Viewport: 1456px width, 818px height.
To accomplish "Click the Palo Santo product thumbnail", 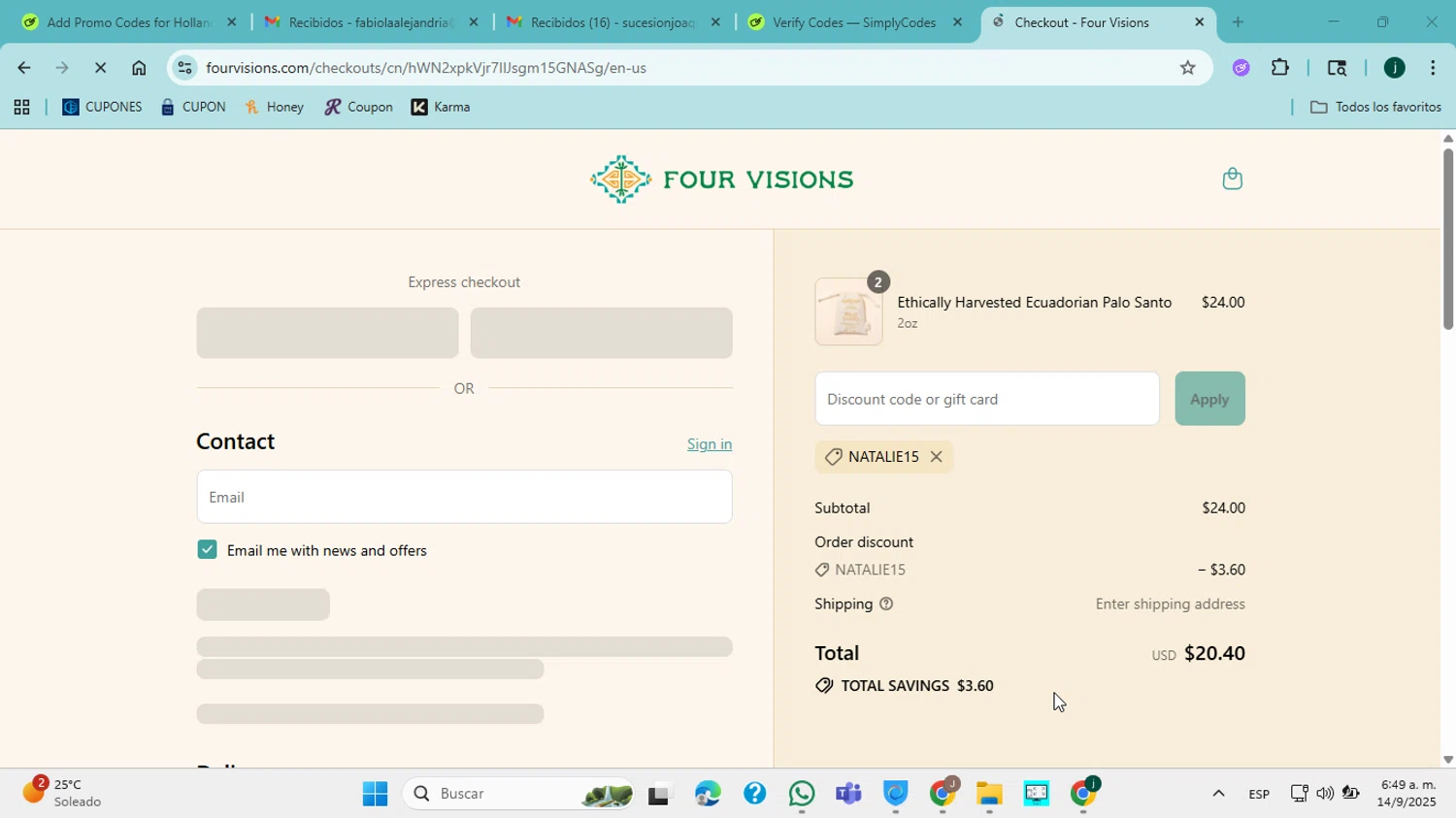I will (x=848, y=312).
